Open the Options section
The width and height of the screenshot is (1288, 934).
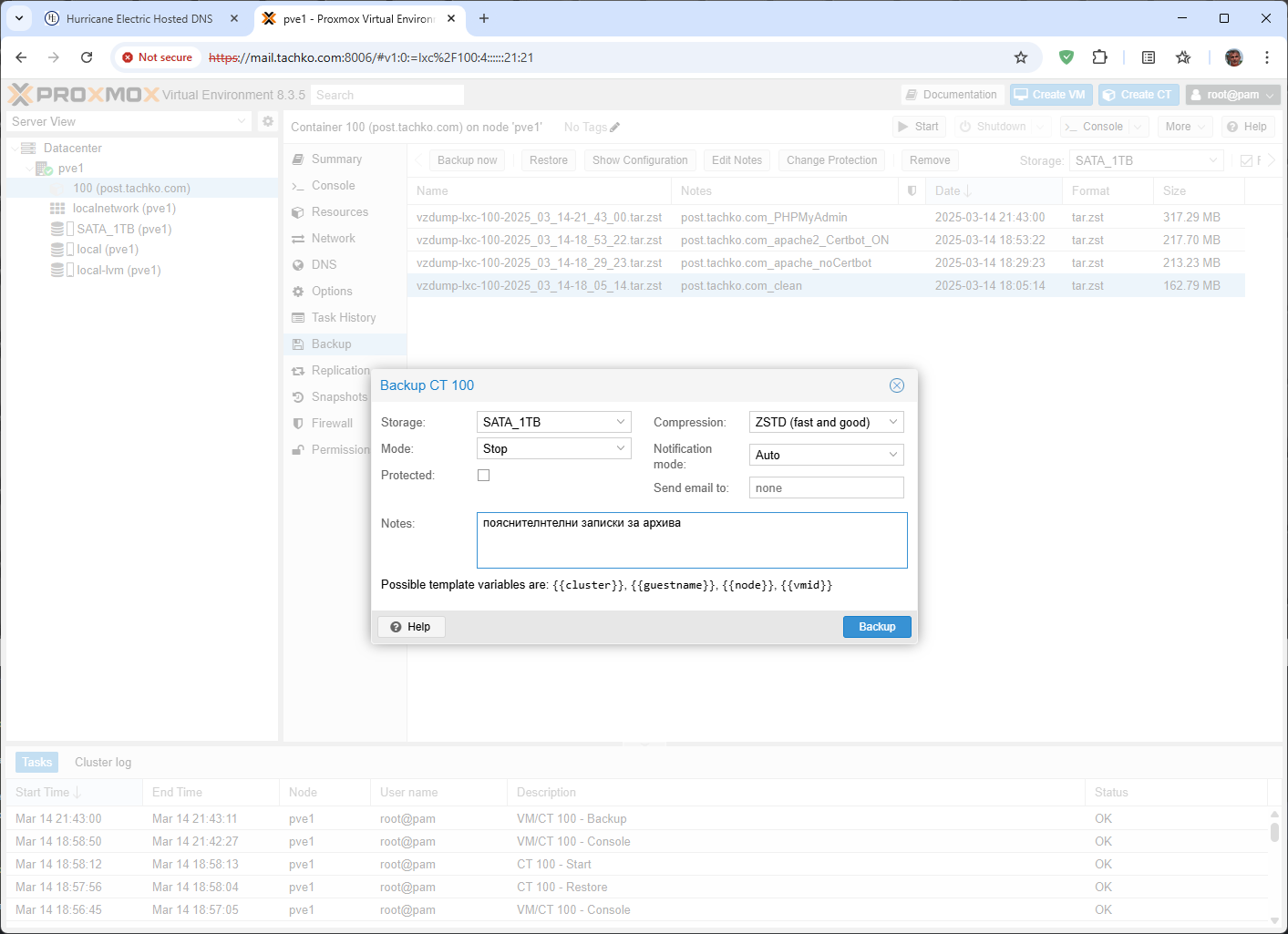click(332, 291)
